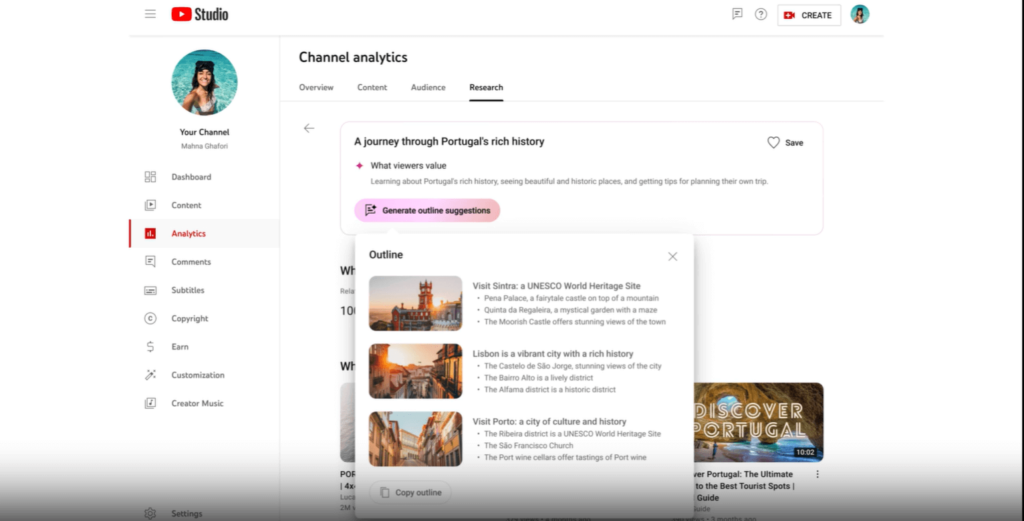This screenshot has height=521, width=1024.
Task: Click the Copy outline button
Action: 411,493
